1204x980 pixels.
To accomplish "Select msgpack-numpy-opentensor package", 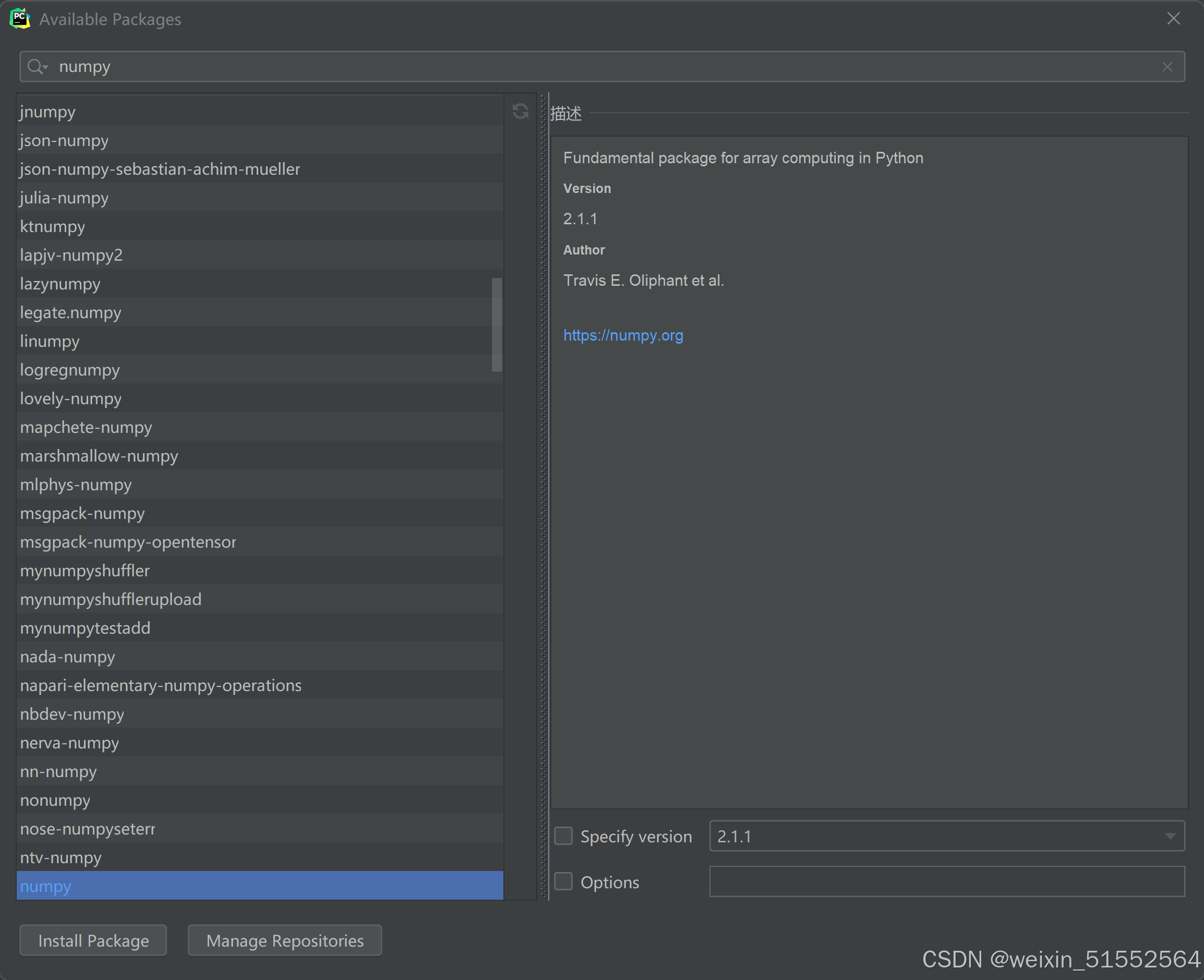I will (x=260, y=542).
